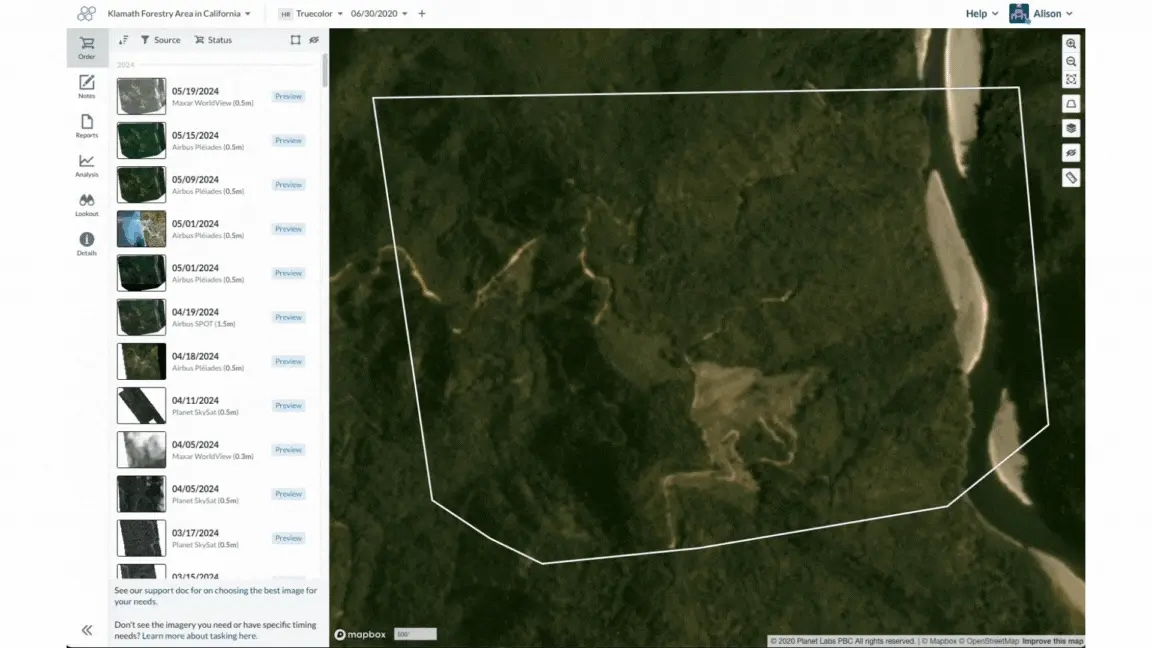The width and height of the screenshot is (1152, 648).
Task: Preview the 05/19/2024 Maxar WorldView image
Action: (288, 96)
